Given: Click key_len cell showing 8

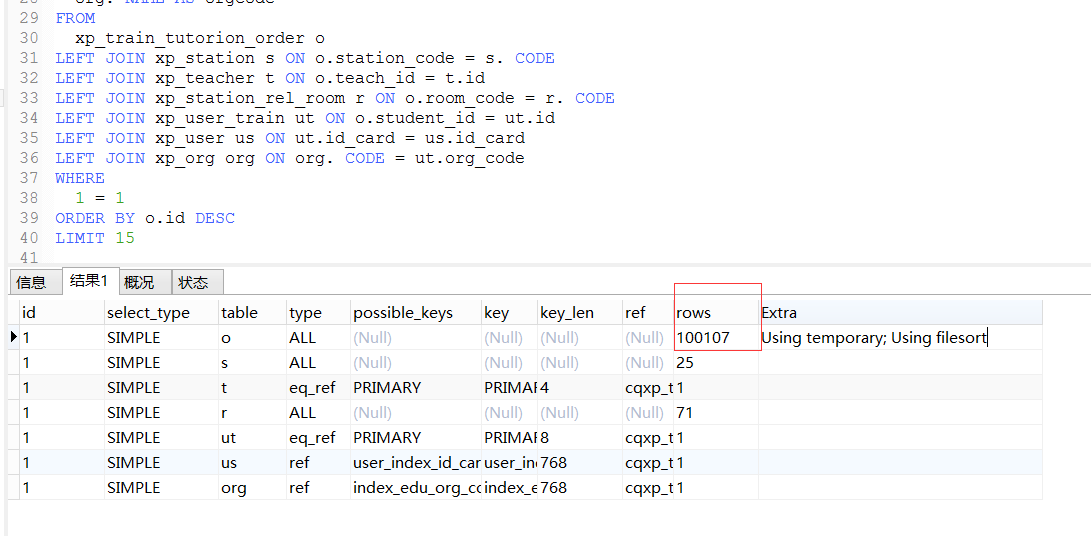Looking at the screenshot, I should point(579,438).
